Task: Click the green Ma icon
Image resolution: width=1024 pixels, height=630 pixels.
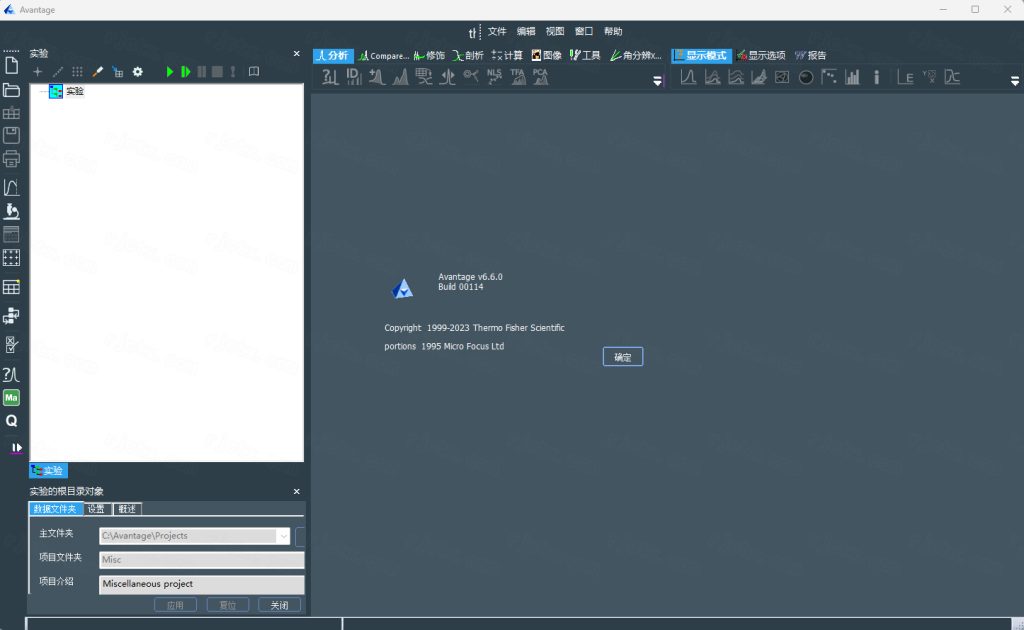Action: pos(11,398)
